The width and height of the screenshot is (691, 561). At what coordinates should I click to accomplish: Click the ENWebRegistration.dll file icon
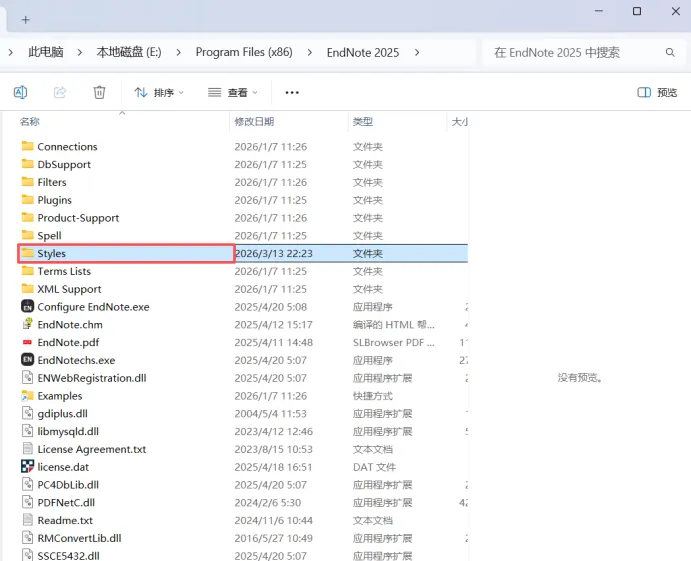tap(27, 377)
